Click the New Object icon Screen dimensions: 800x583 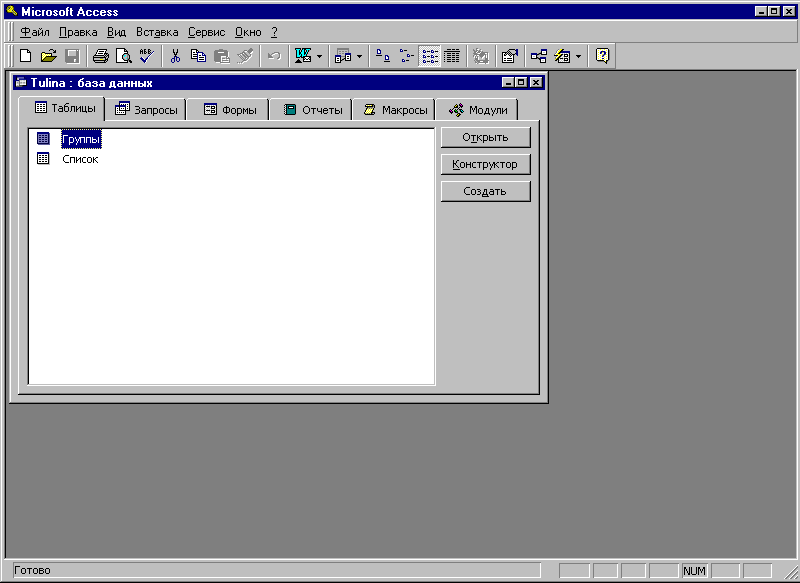(562, 56)
